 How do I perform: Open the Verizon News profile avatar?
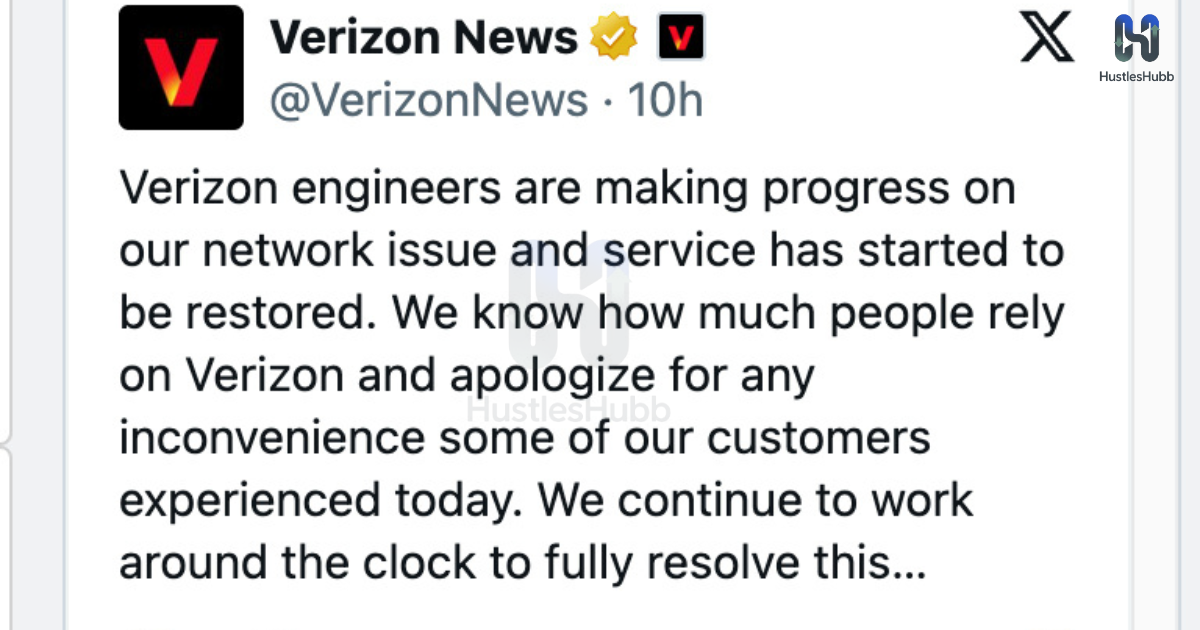point(181,67)
